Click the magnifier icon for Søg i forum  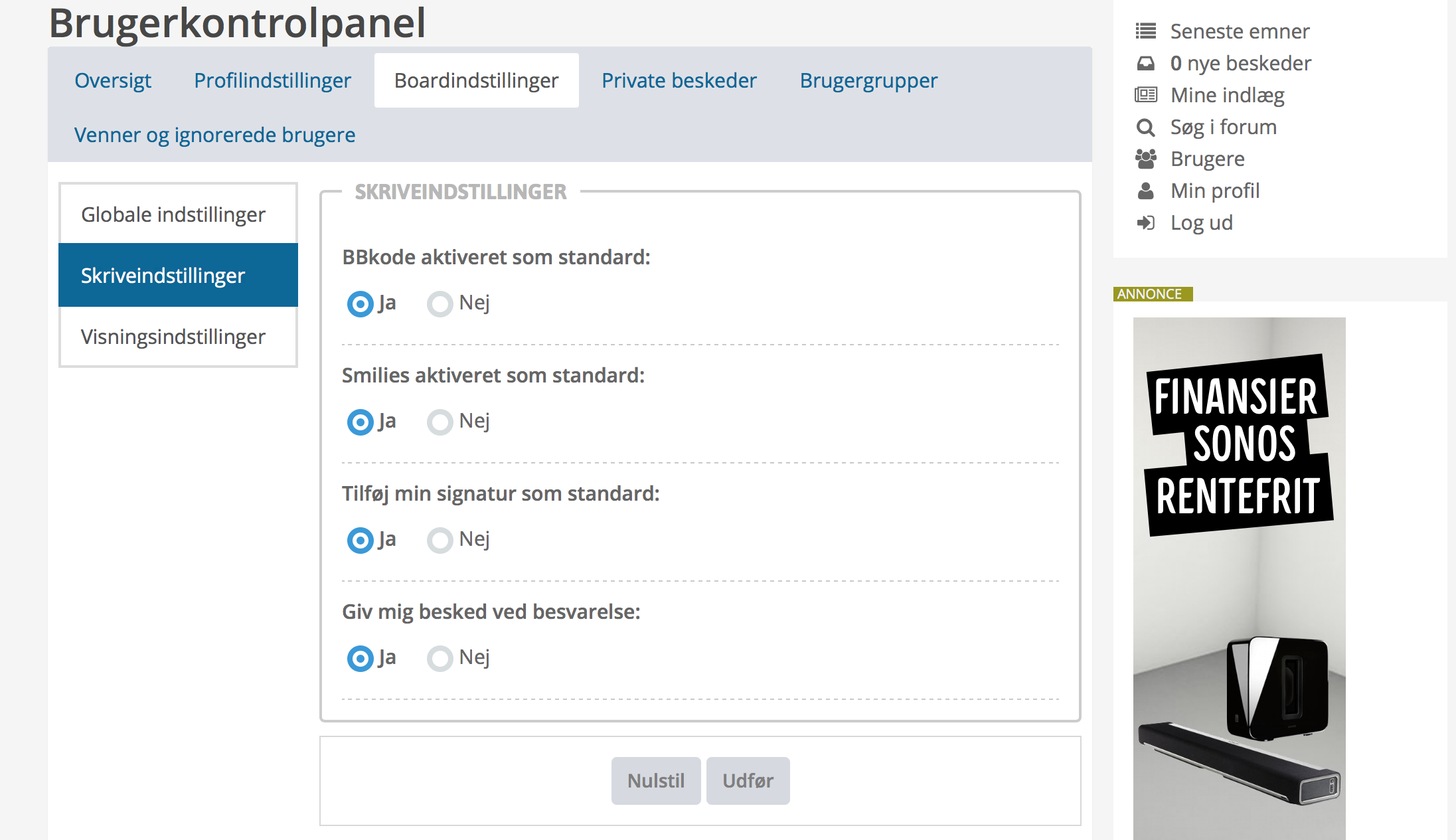[1145, 127]
